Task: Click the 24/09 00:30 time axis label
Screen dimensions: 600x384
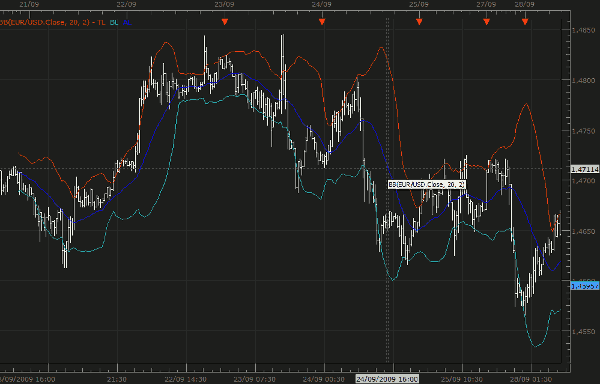Action: tap(323, 379)
